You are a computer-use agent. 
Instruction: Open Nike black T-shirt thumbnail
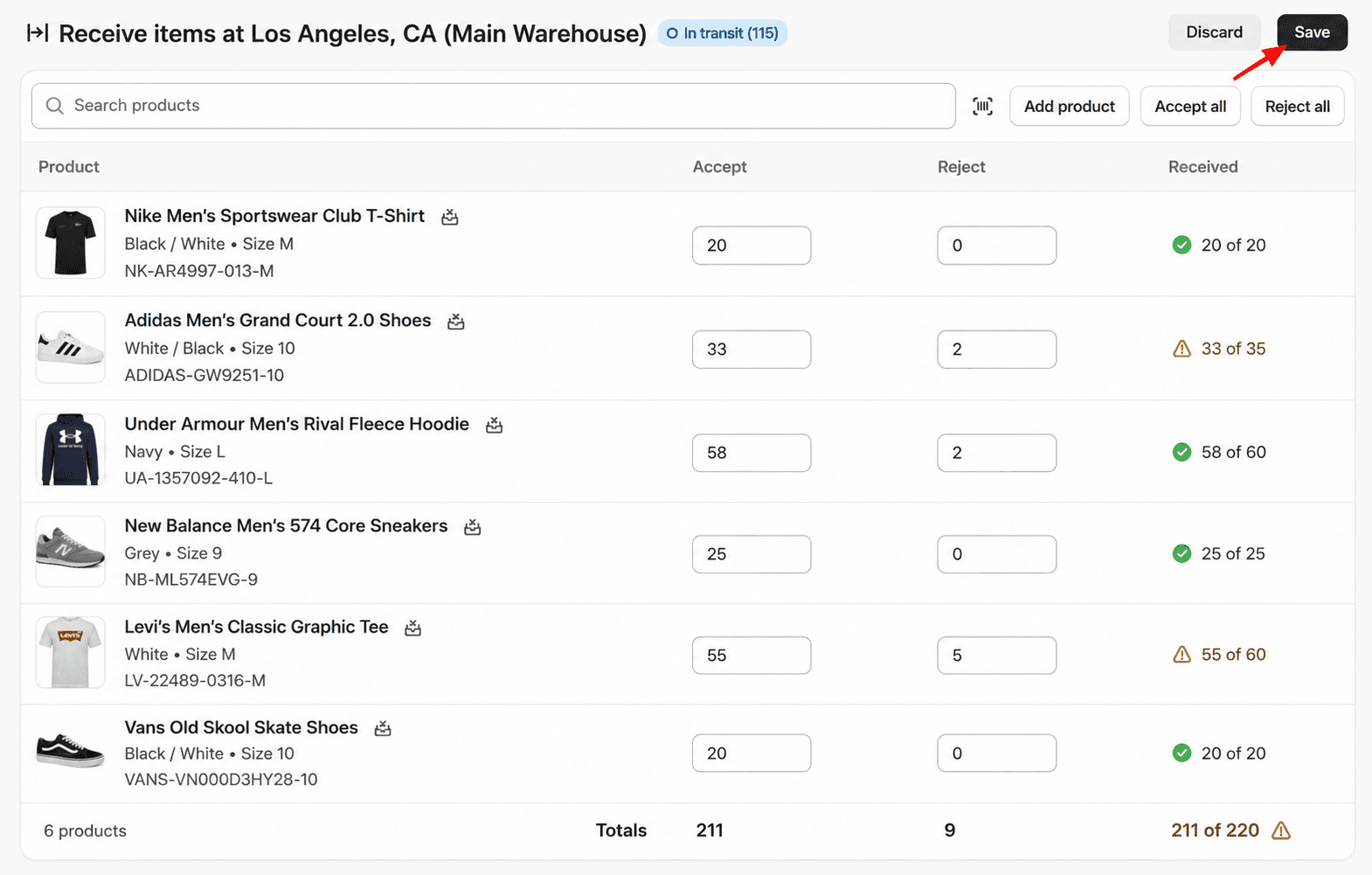pyautogui.click(x=71, y=243)
